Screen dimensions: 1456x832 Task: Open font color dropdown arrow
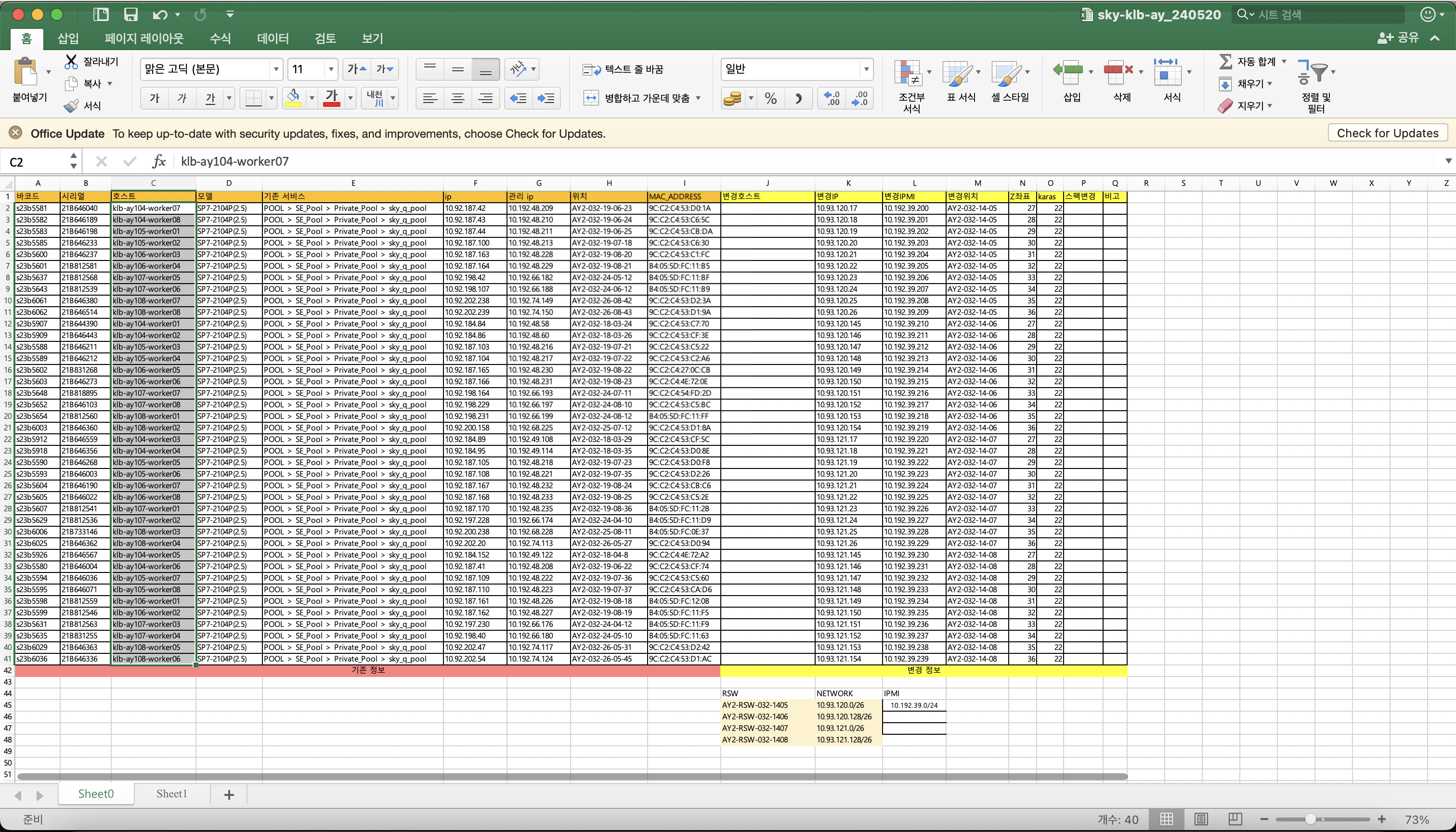[351, 98]
